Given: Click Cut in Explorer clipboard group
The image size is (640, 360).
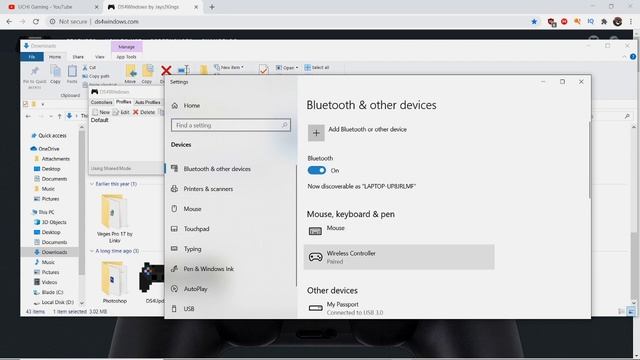Looking at the screenshot, I should [89, 67].
